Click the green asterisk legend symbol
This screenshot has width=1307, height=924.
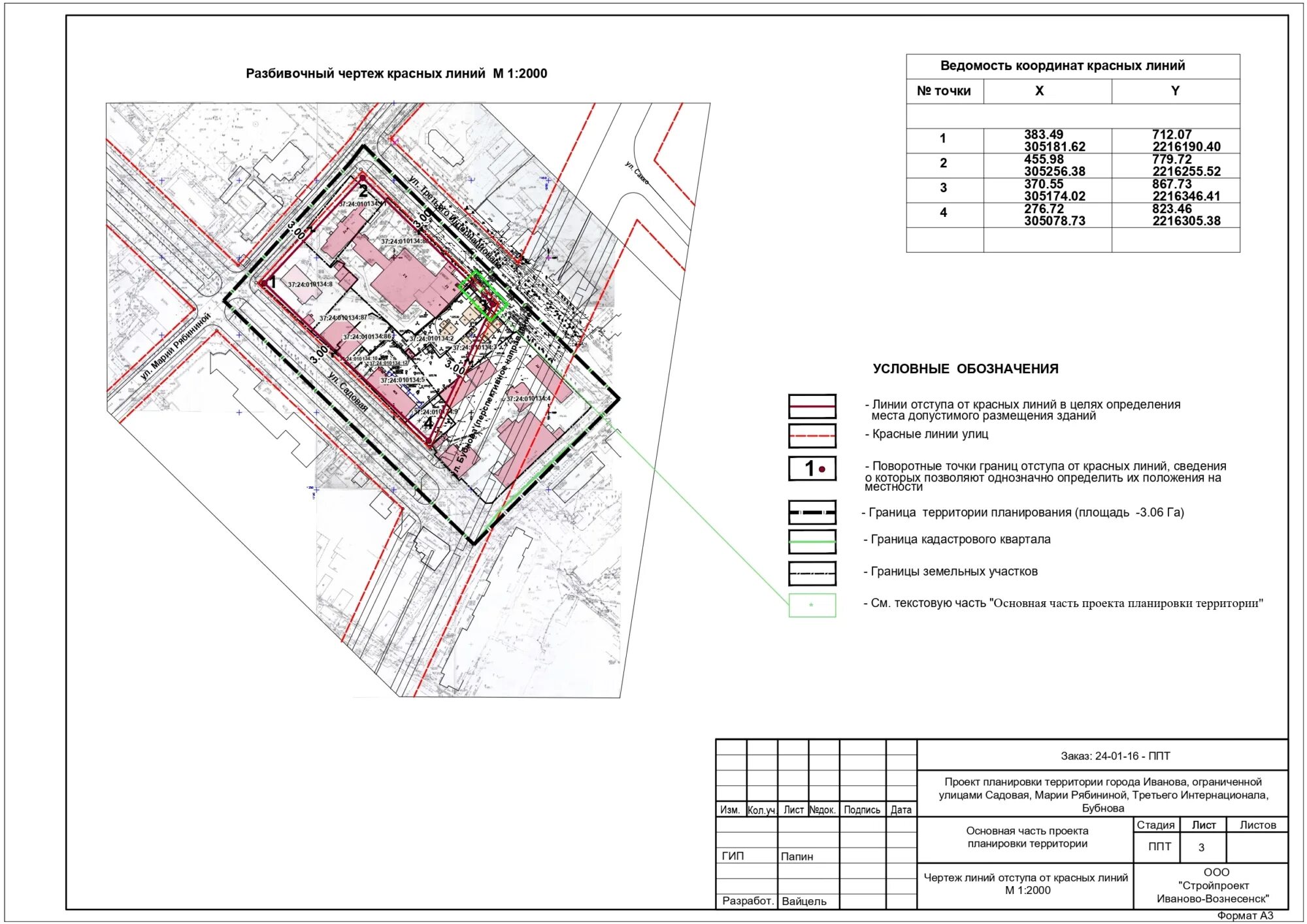(x=812, y=605)
